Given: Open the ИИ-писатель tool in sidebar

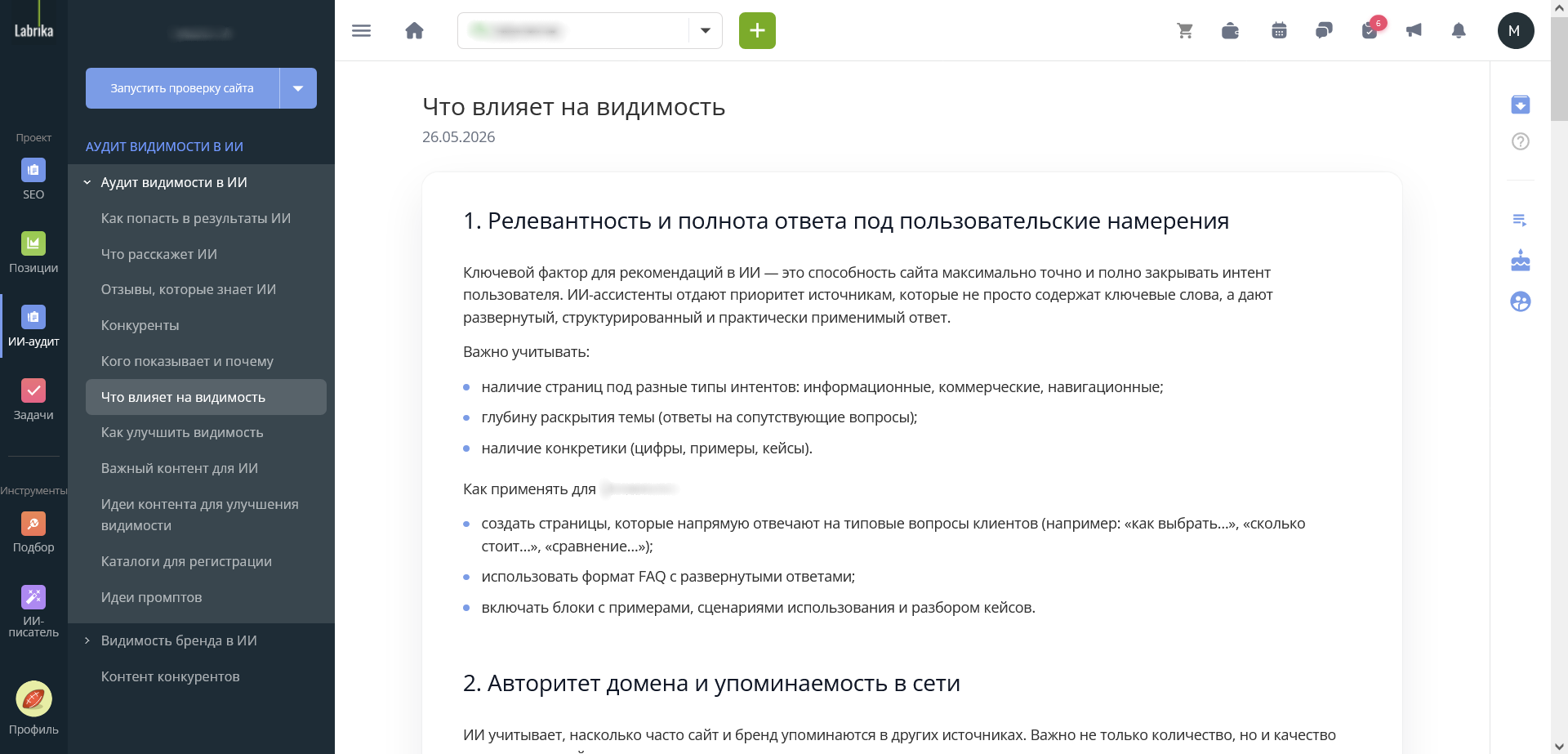Looking at the screenshot, I should click(33, 612).
